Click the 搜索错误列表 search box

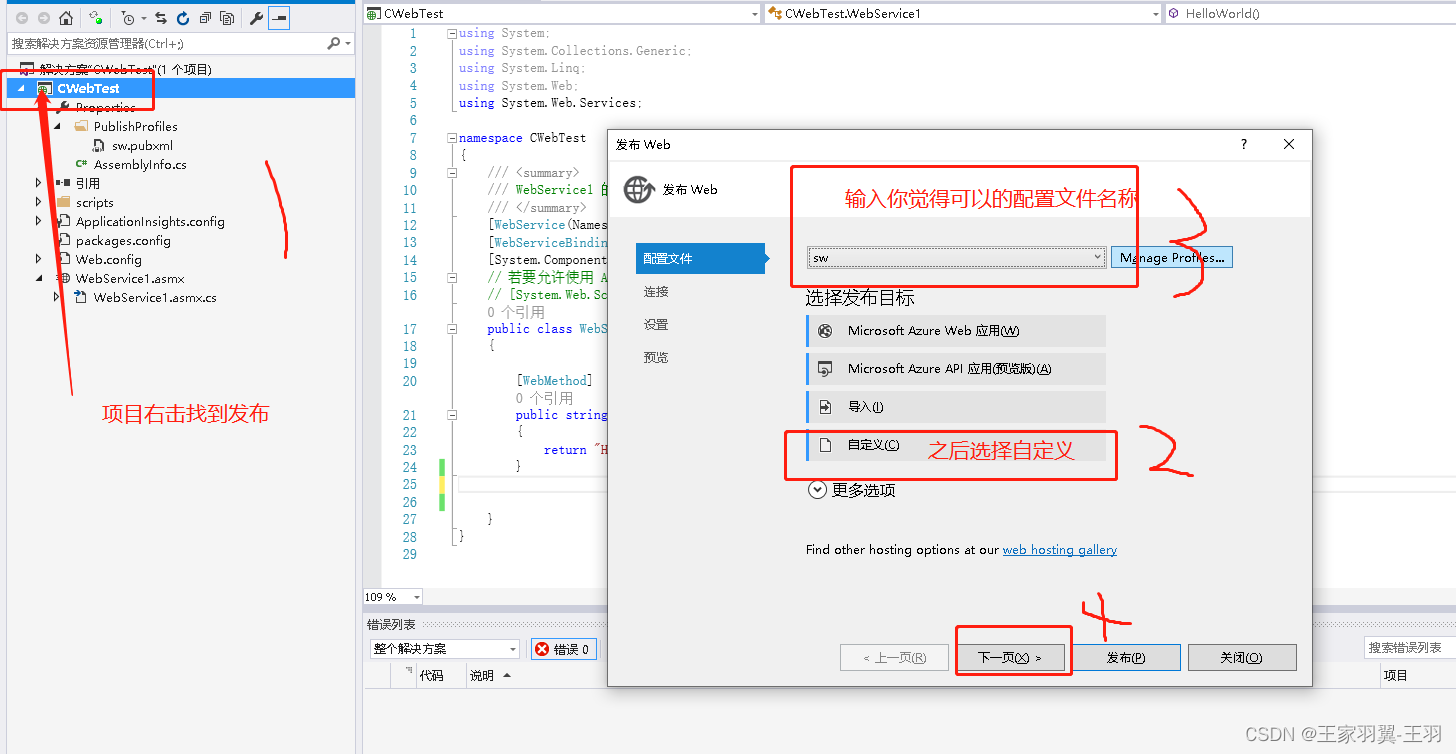click(x=1410, y=648)
